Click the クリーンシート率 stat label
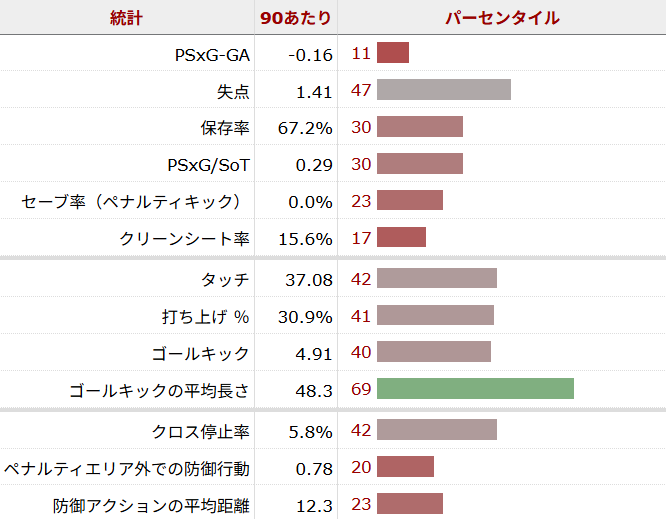 coord(184,239)
